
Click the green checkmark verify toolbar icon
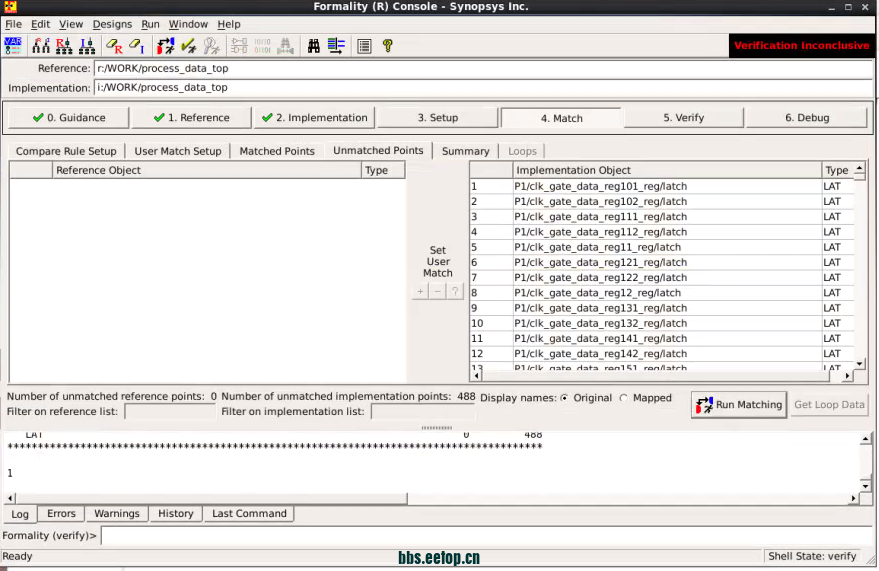pyautogui.click(x=188, y=46)
